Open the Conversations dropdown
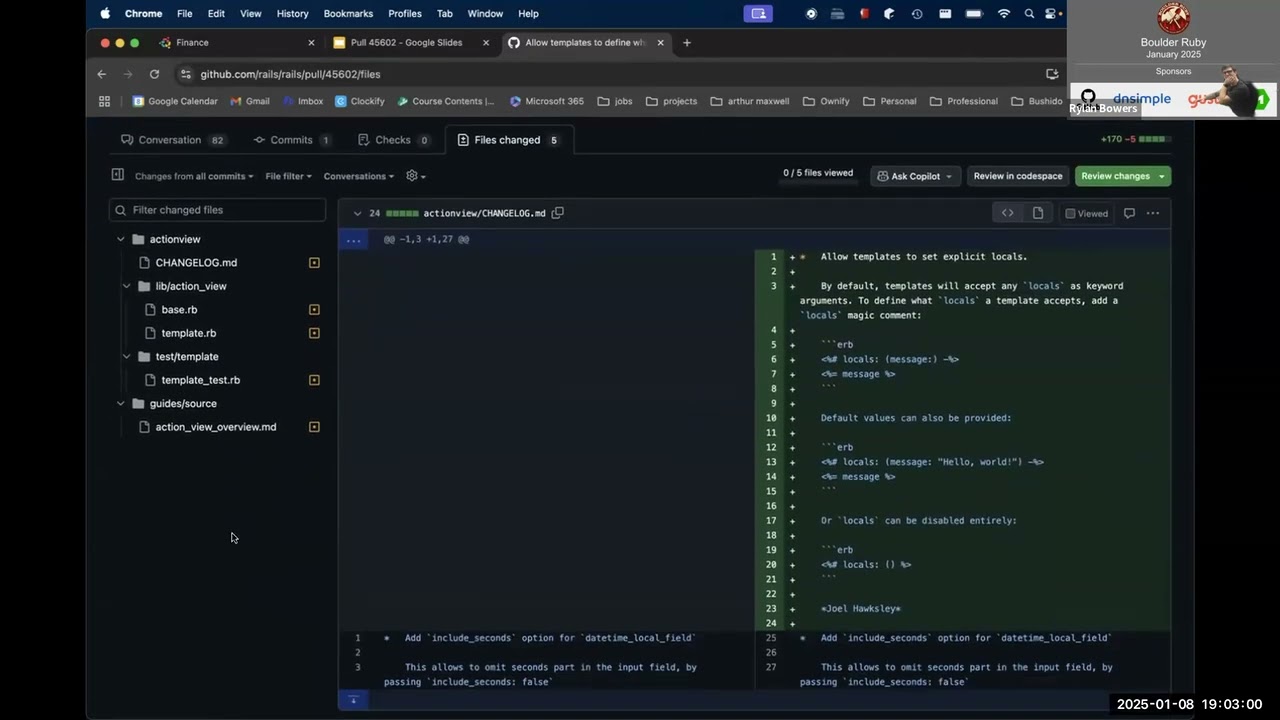 (x=359, y=176)
